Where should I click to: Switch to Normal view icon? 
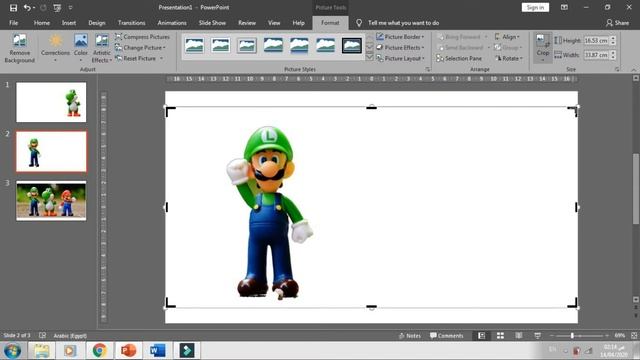point(482,336)
